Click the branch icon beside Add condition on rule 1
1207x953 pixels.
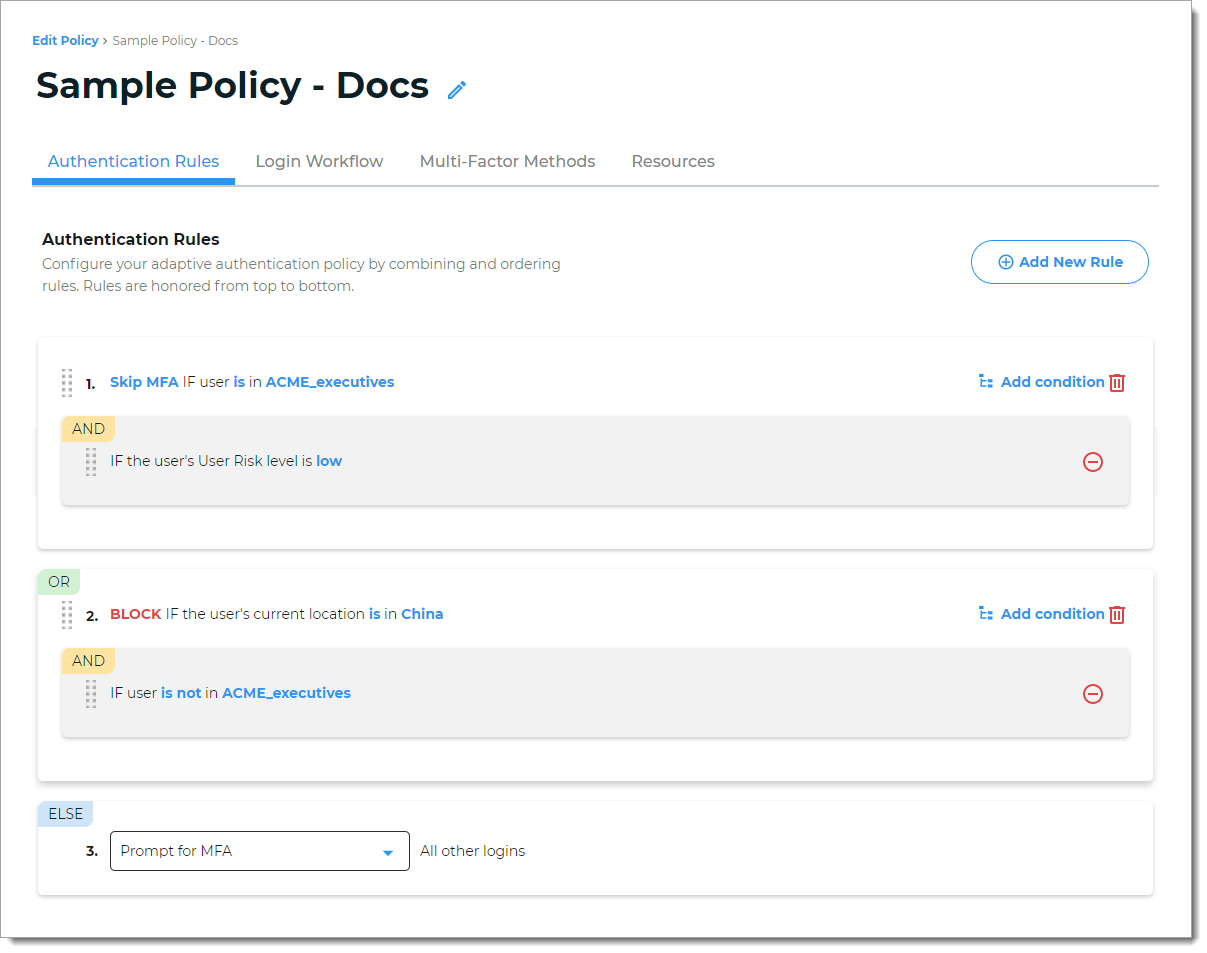[x=987, y=382]
